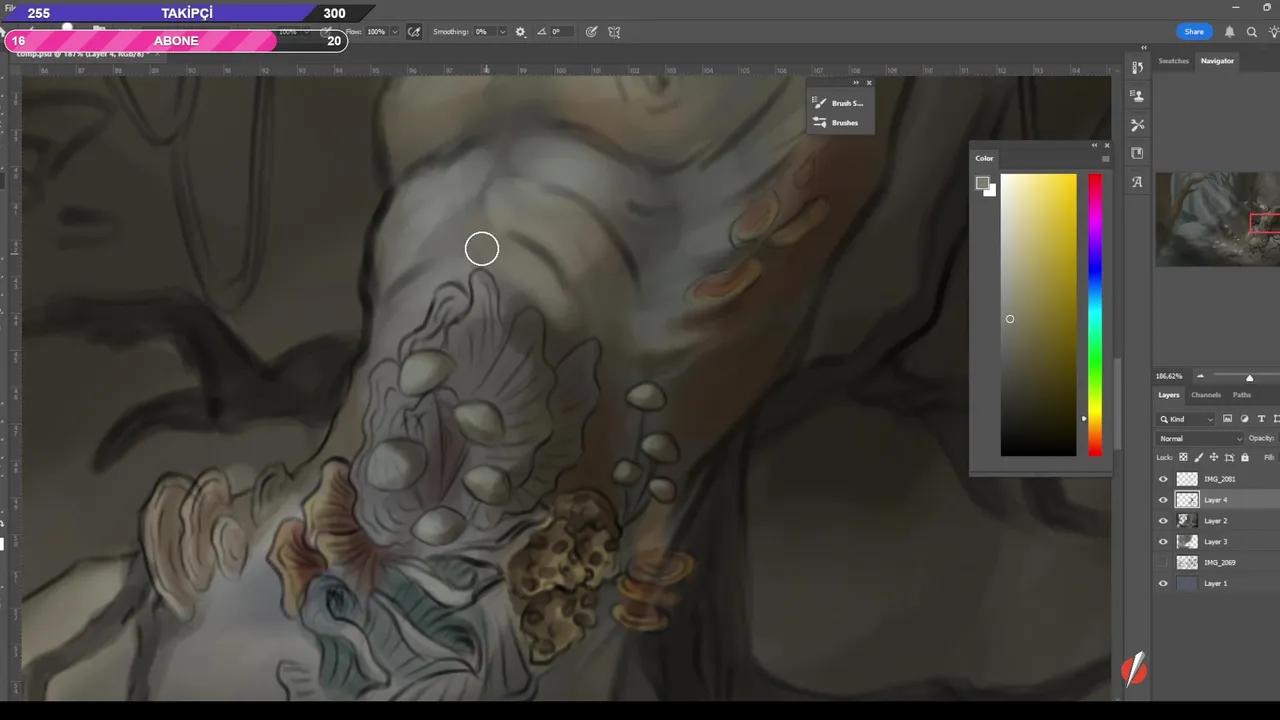The image size is (1280, 720).
Task: Open the Flow value dropdown arrow
Action: [395, 32]
